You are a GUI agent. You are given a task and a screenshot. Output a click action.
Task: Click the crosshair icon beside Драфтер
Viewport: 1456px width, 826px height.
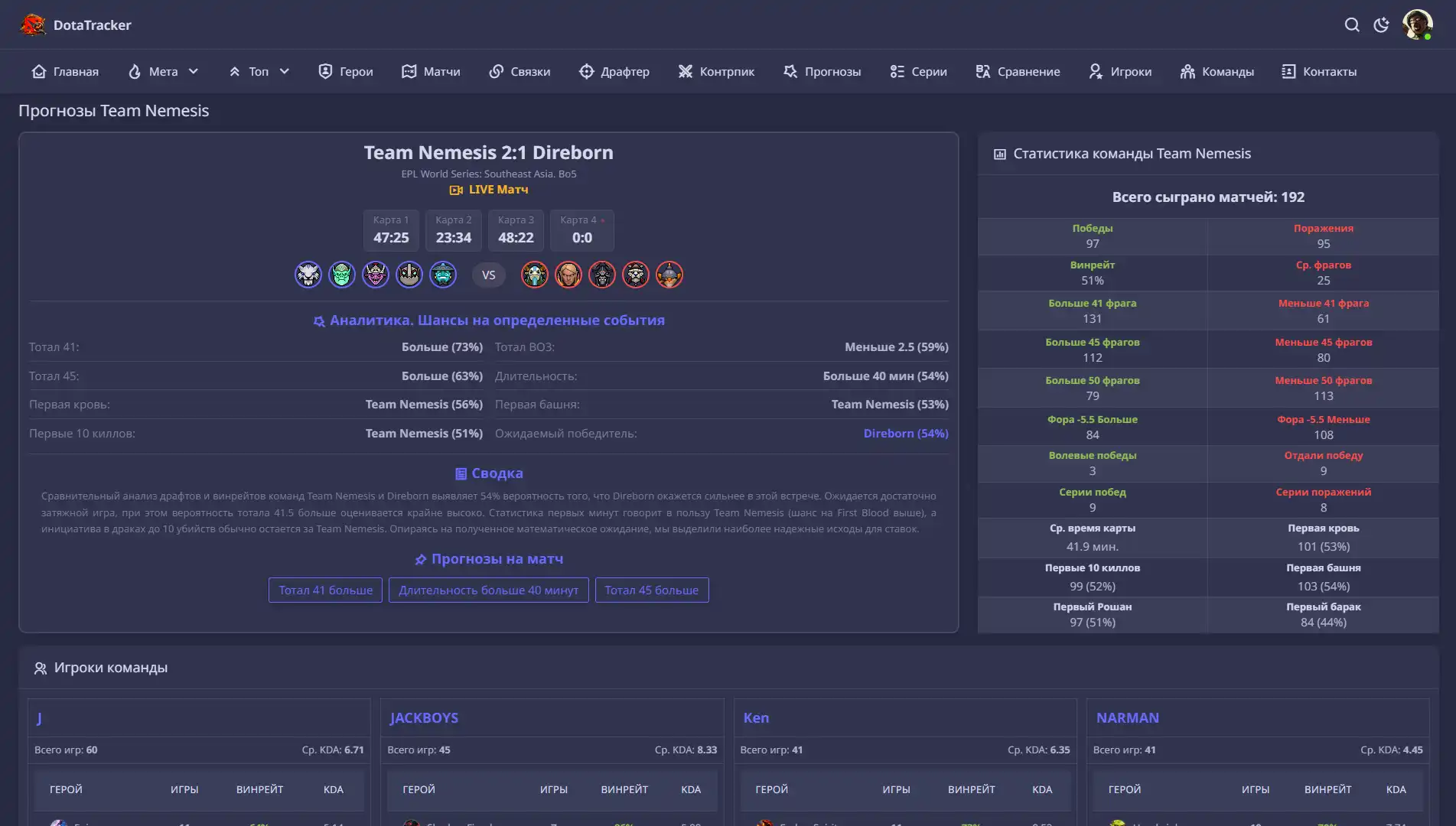pos(587,71)
